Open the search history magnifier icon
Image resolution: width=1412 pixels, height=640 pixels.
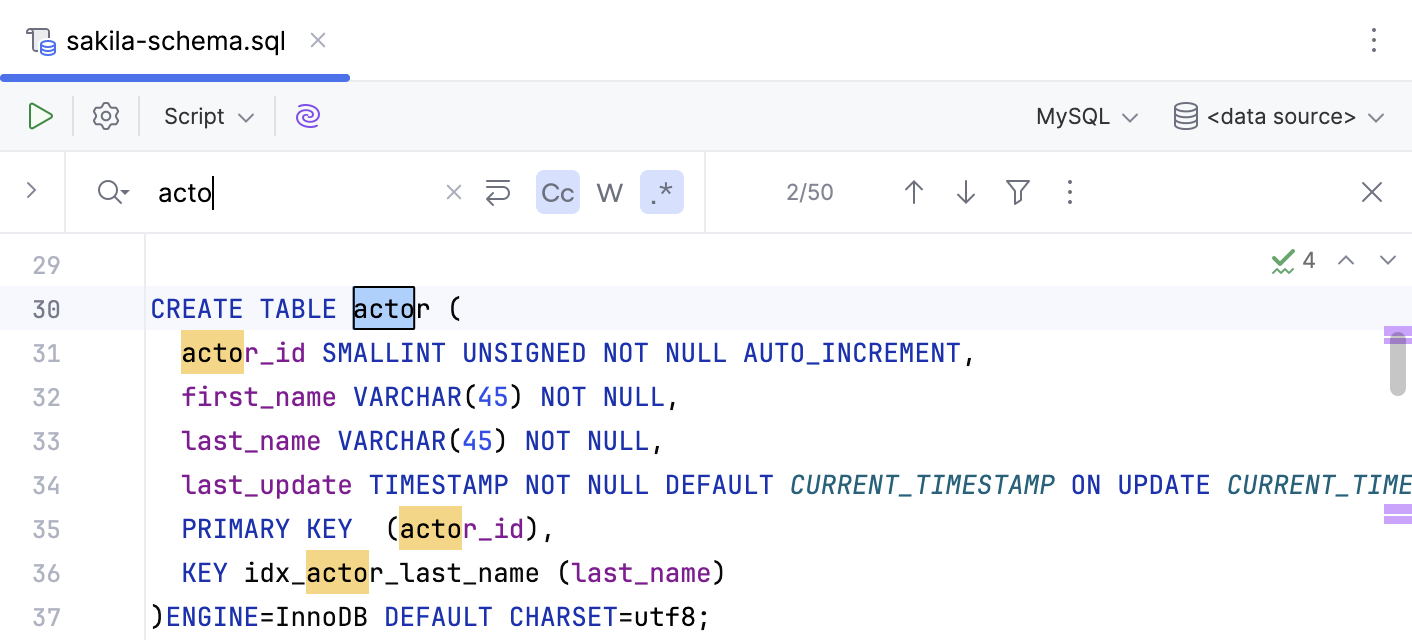click(x=112, y=191)
